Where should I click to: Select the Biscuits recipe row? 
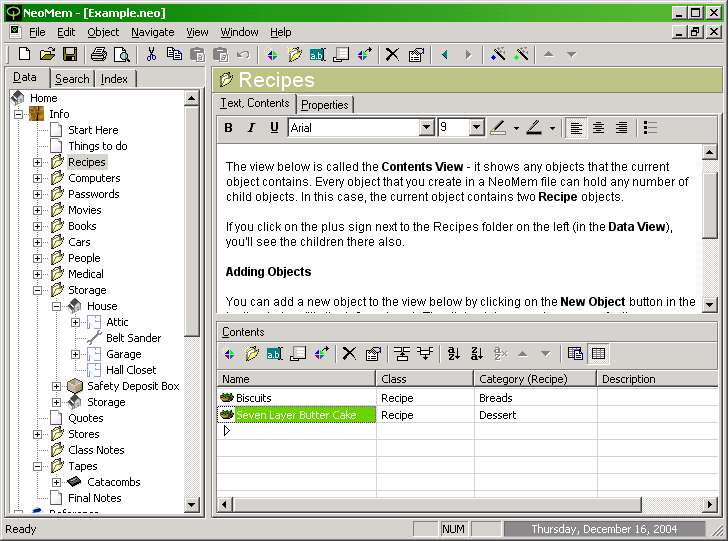pos(254,398)
